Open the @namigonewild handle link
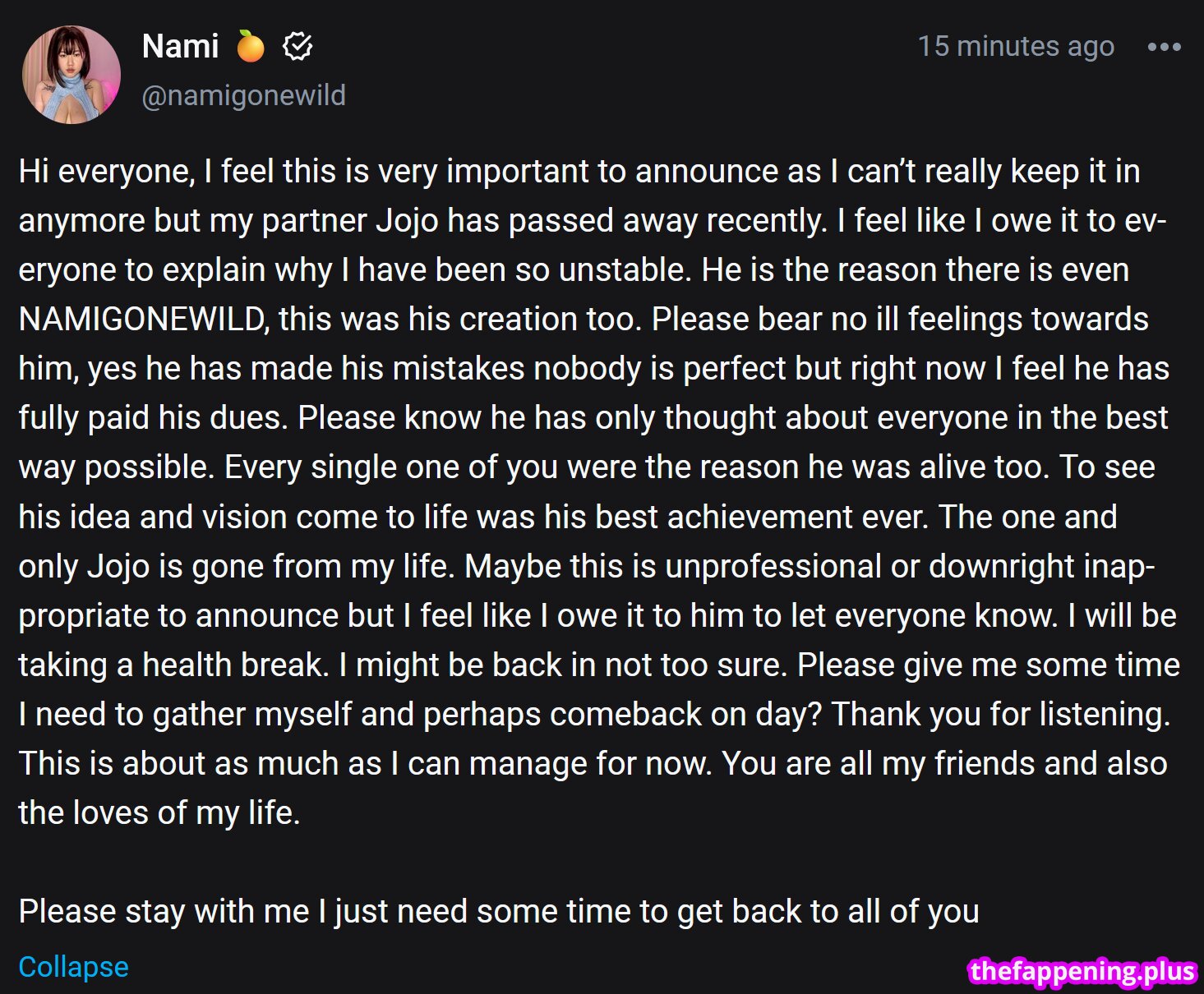 [x=243, y=95]
